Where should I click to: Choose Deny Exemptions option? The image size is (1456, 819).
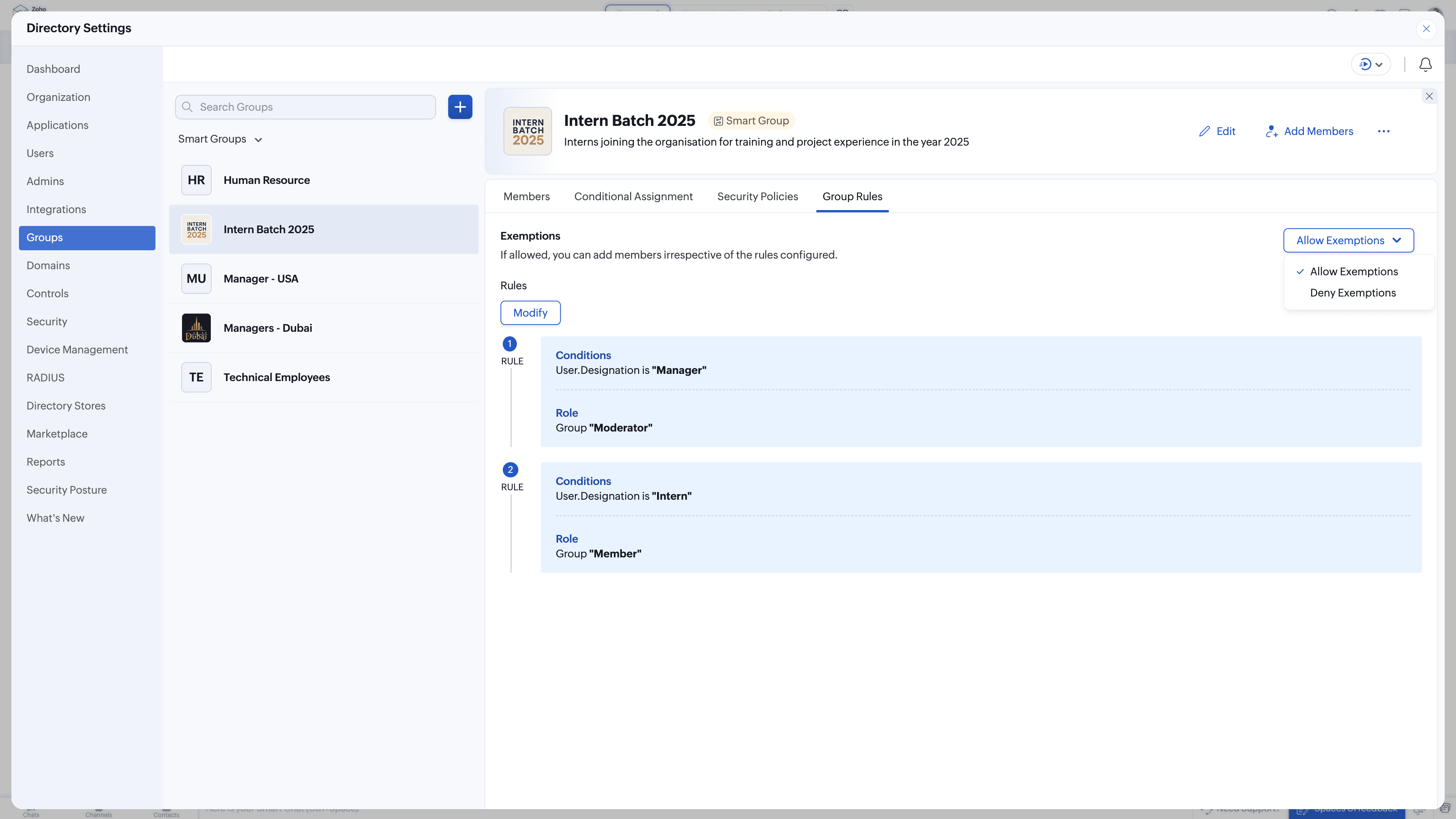[x=1352, y=293]
